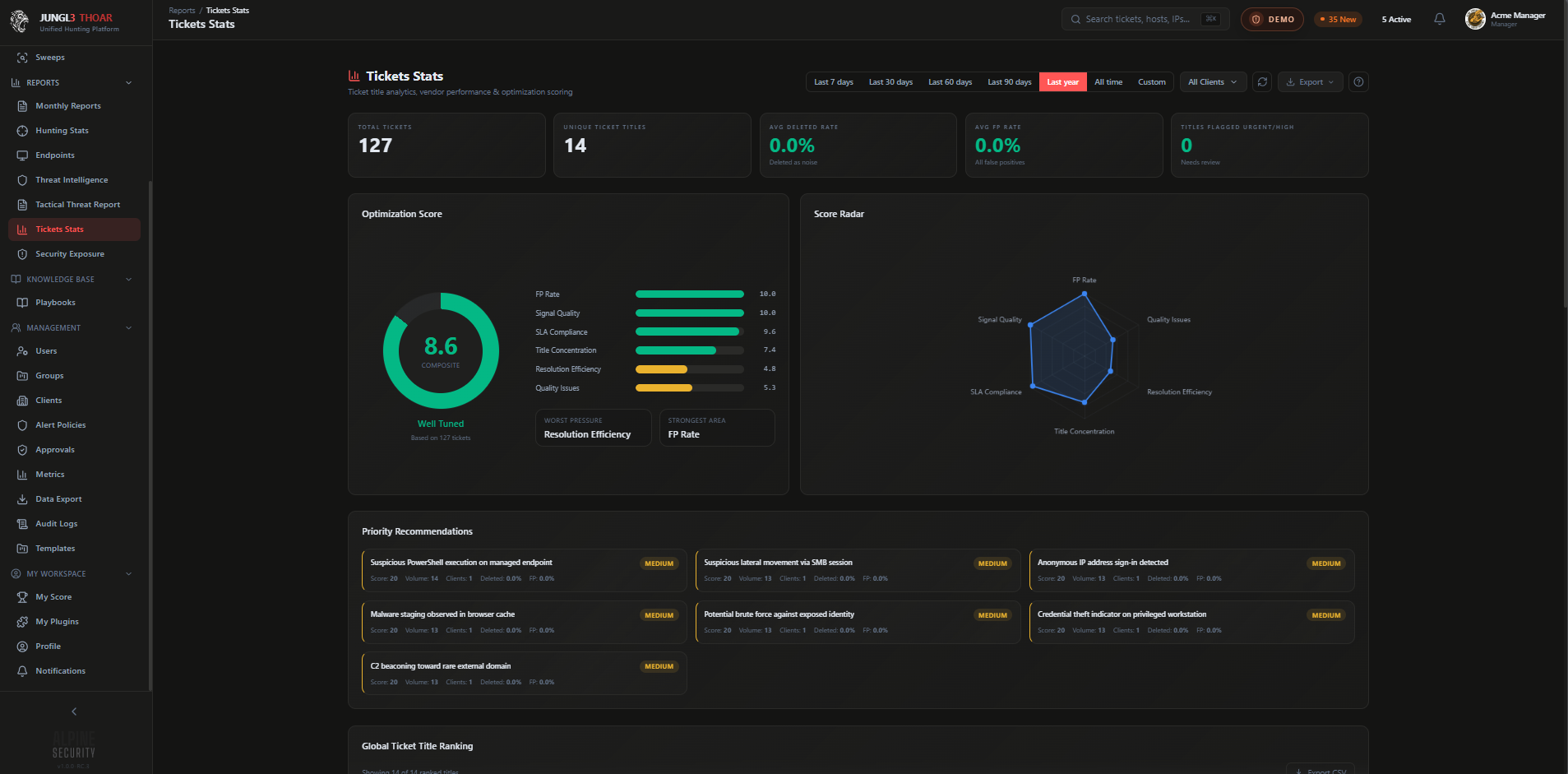The width and height of the screenshot is (1568, 774).
Task: Click the FP Rate score bar
Action: [x=689, y=294]
